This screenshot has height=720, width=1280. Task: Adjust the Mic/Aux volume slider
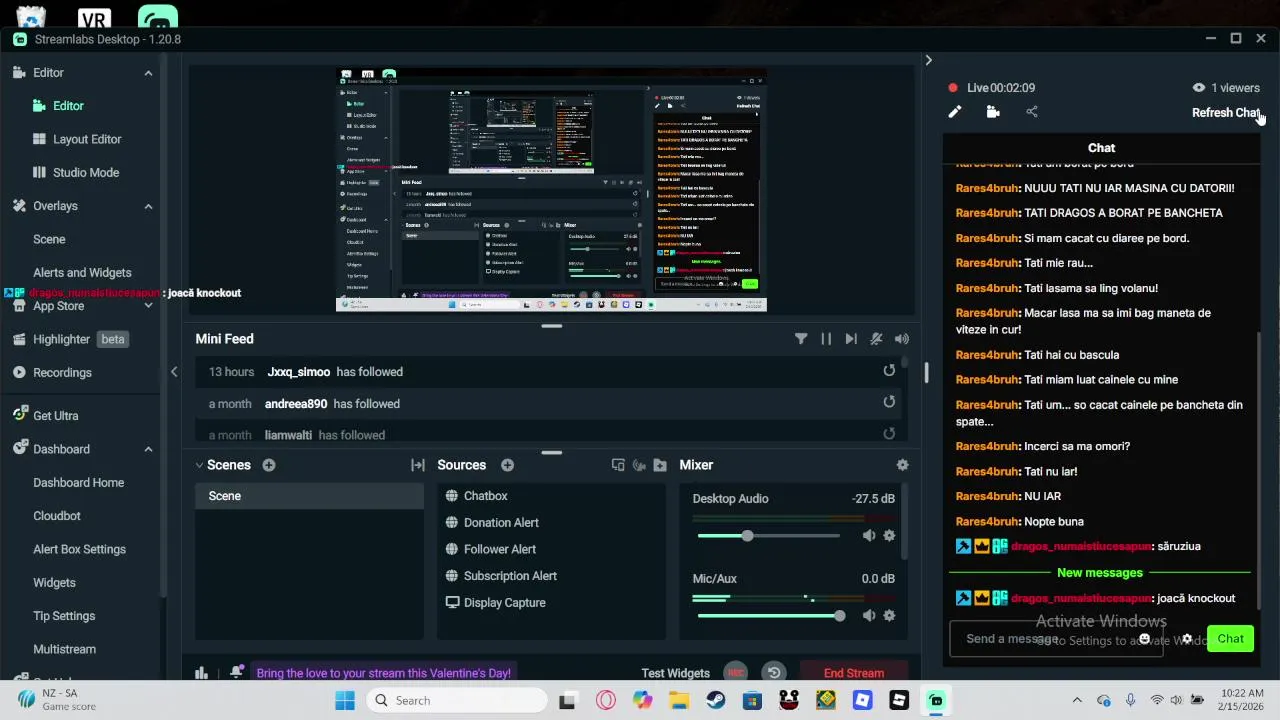point(769,616)
